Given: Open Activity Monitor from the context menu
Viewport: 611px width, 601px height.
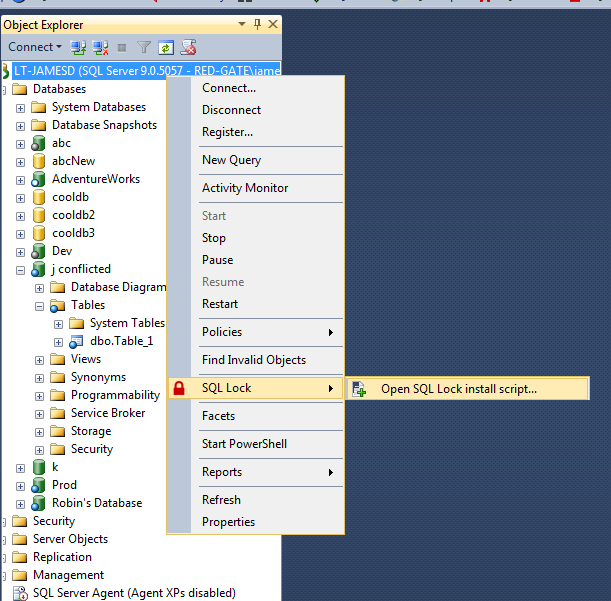Looking at the screenshot, I should (x=245, y=188).
